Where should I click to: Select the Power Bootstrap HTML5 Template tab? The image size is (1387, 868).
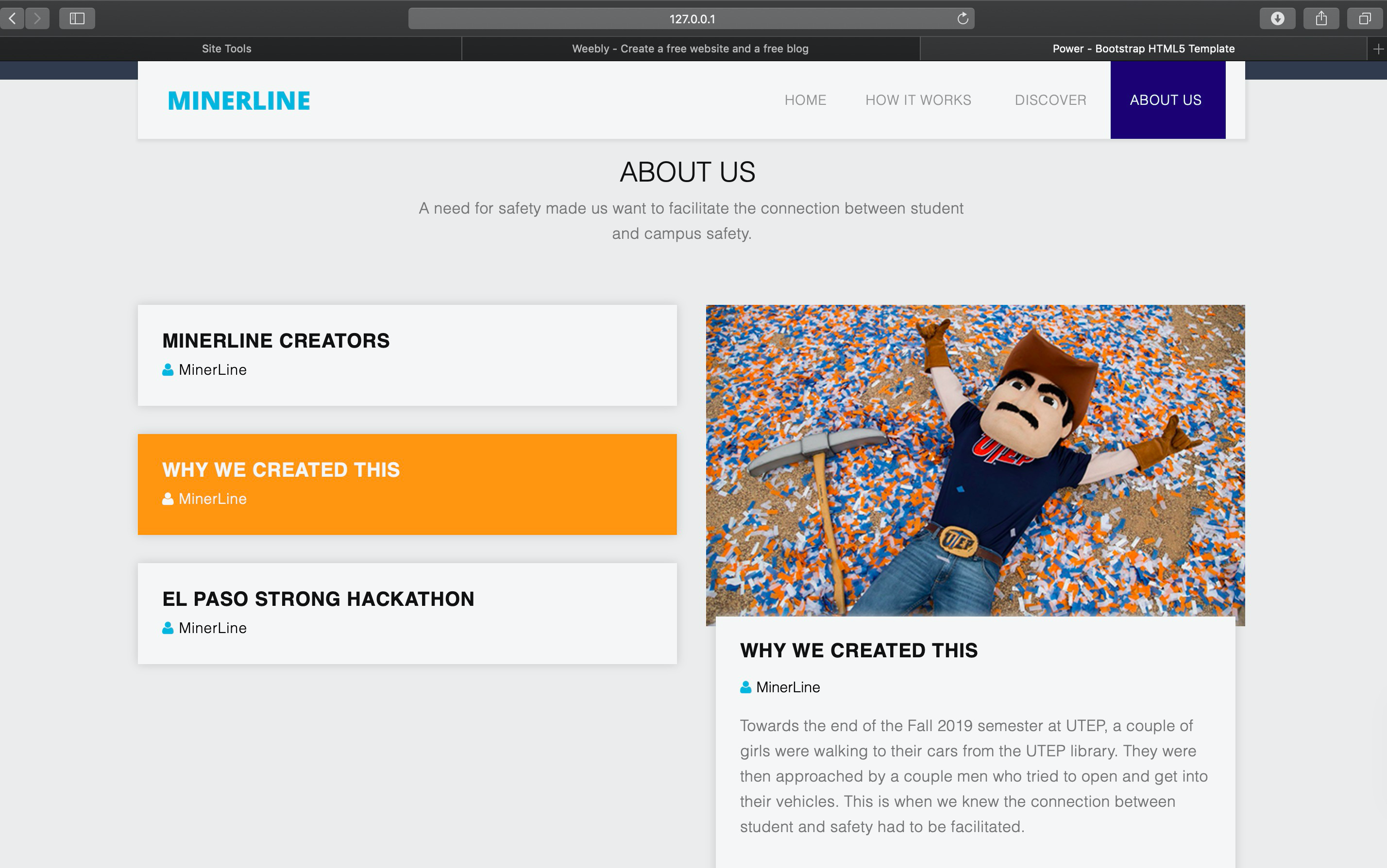pyautogui.click(x=1143, y=49)
